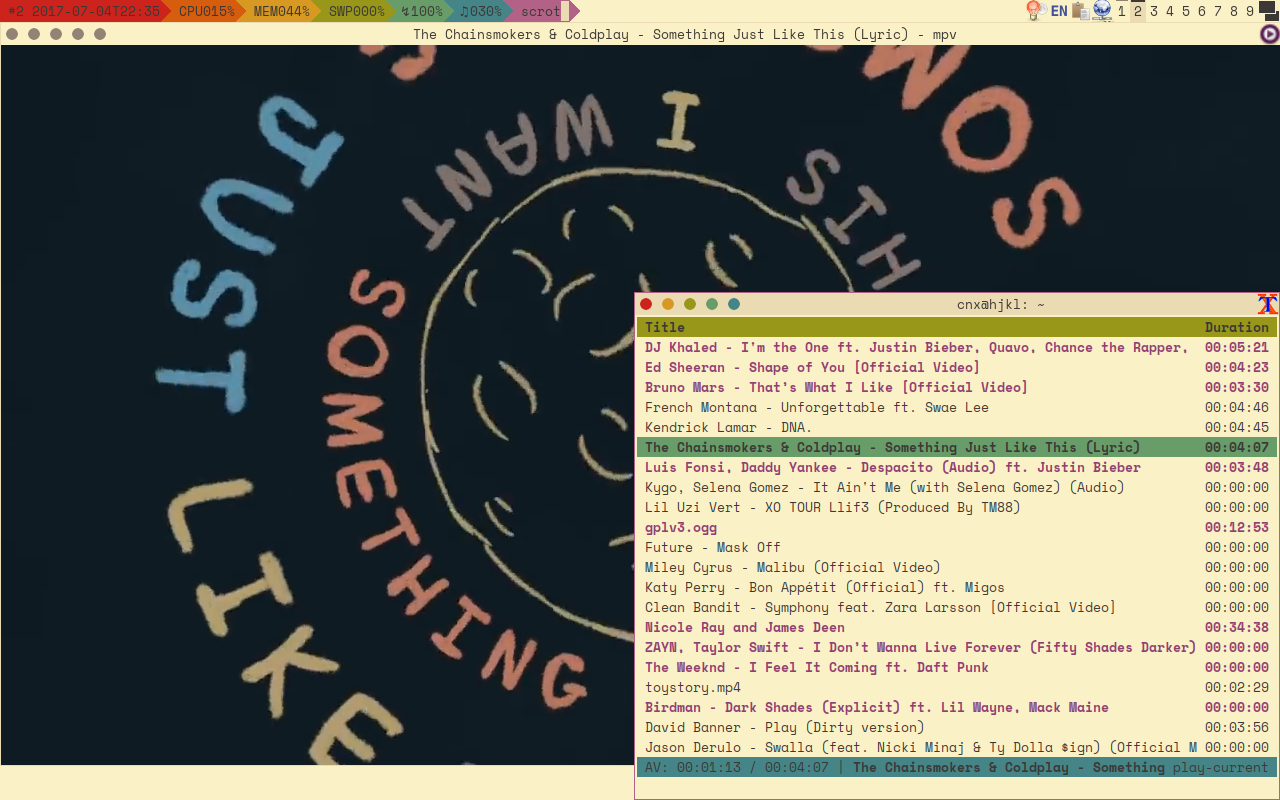Switch to workspace tag 8
The image size is (1280, 800).
[1234, 11]
